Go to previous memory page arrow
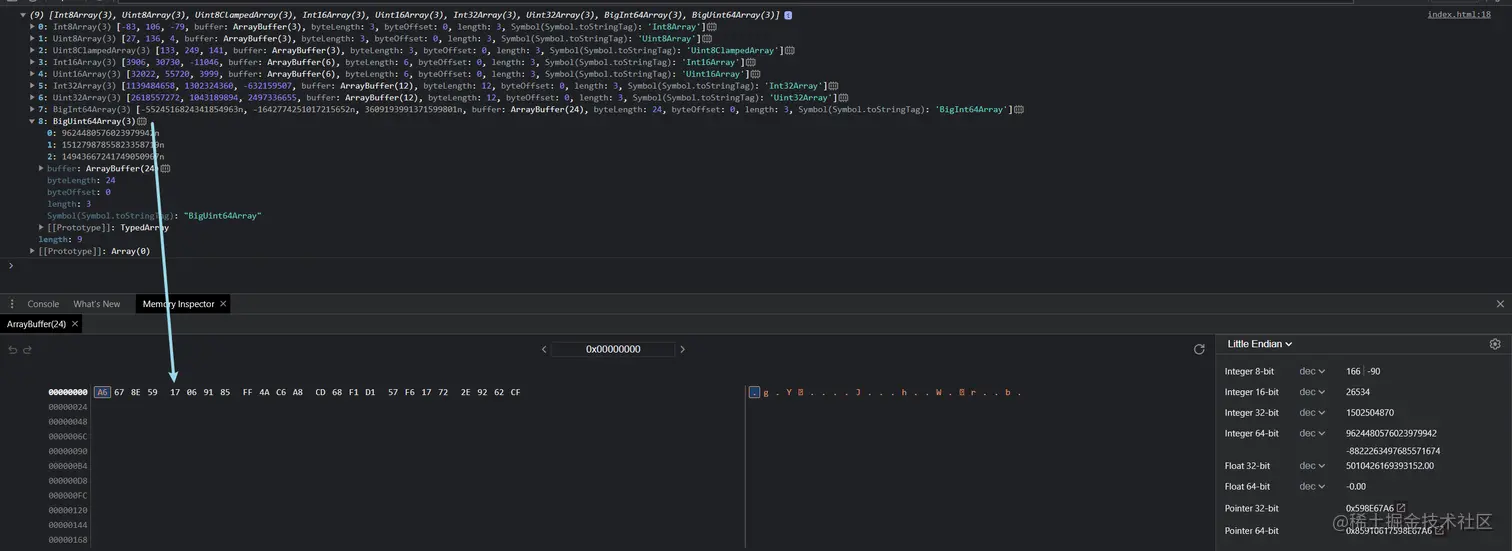The height and width of the screenshot is (551, 1512). (544, 350)
